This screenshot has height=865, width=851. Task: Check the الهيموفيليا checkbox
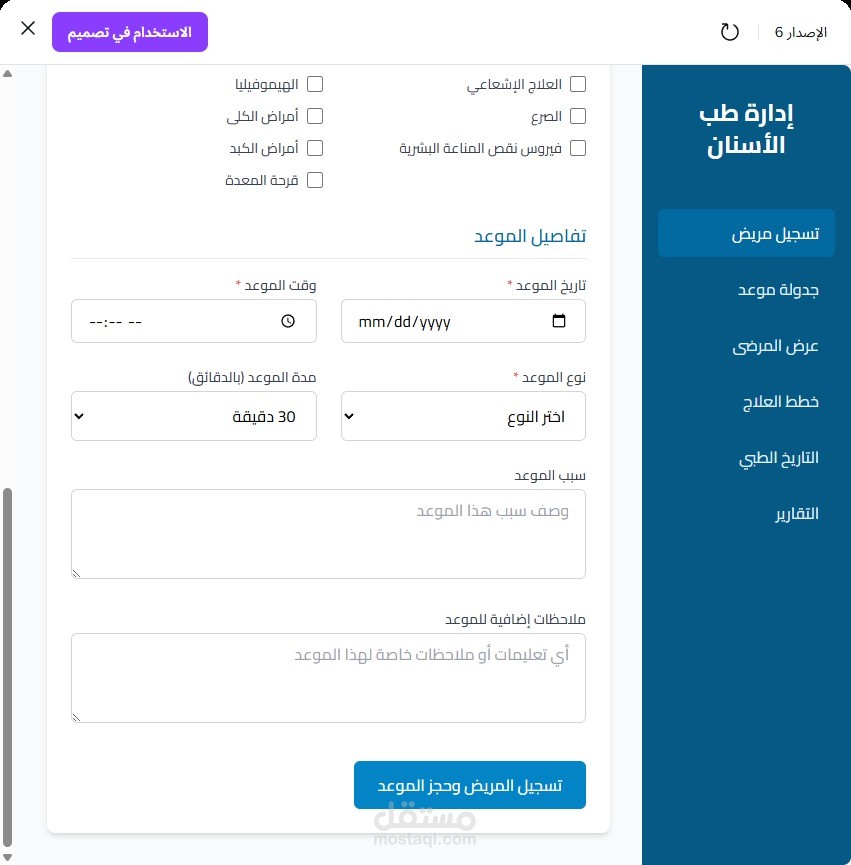(315, 84)
